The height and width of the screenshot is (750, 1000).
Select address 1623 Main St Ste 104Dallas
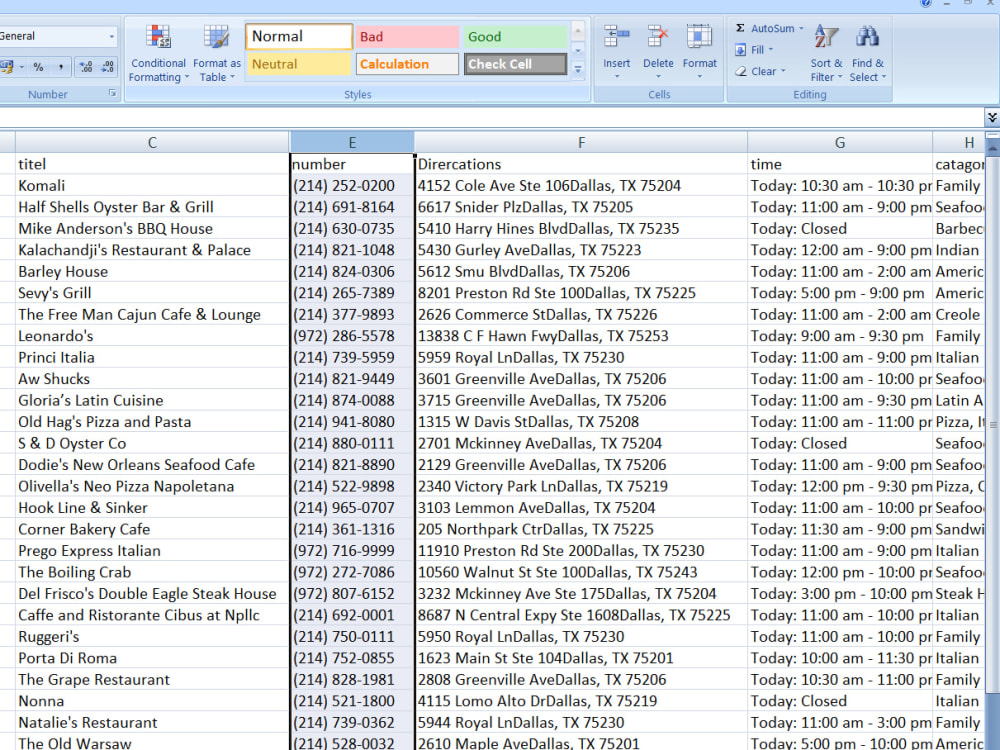click(x=581, y=658)
